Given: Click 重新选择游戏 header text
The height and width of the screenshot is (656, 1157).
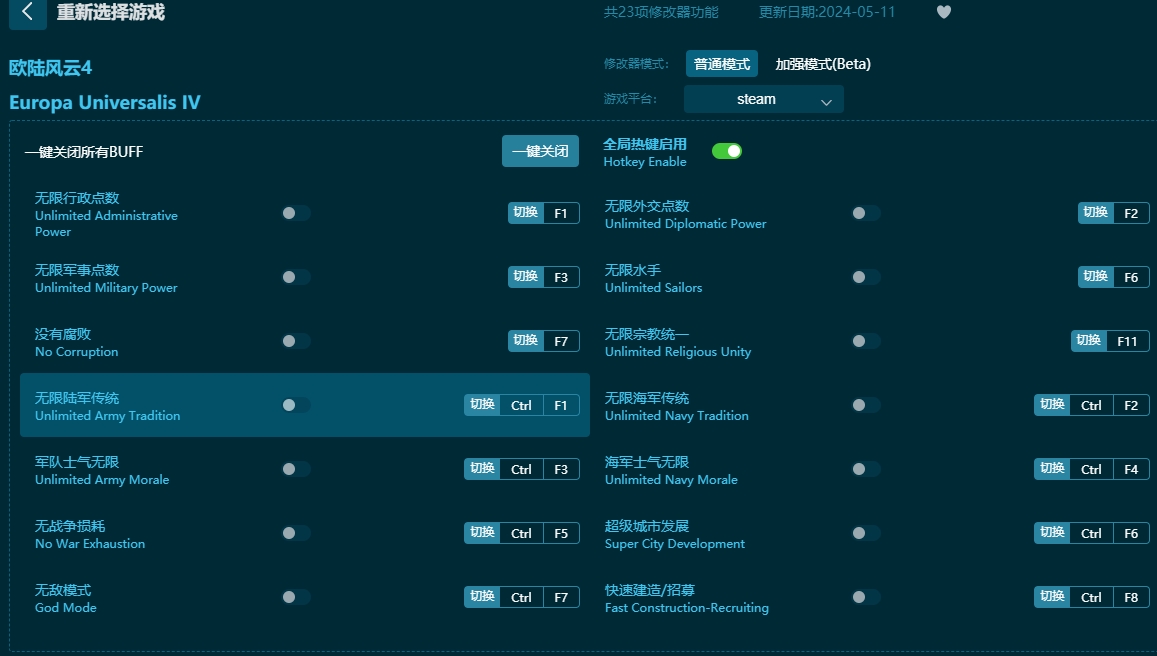Looking at the screenshot, I should click(111, 12).
